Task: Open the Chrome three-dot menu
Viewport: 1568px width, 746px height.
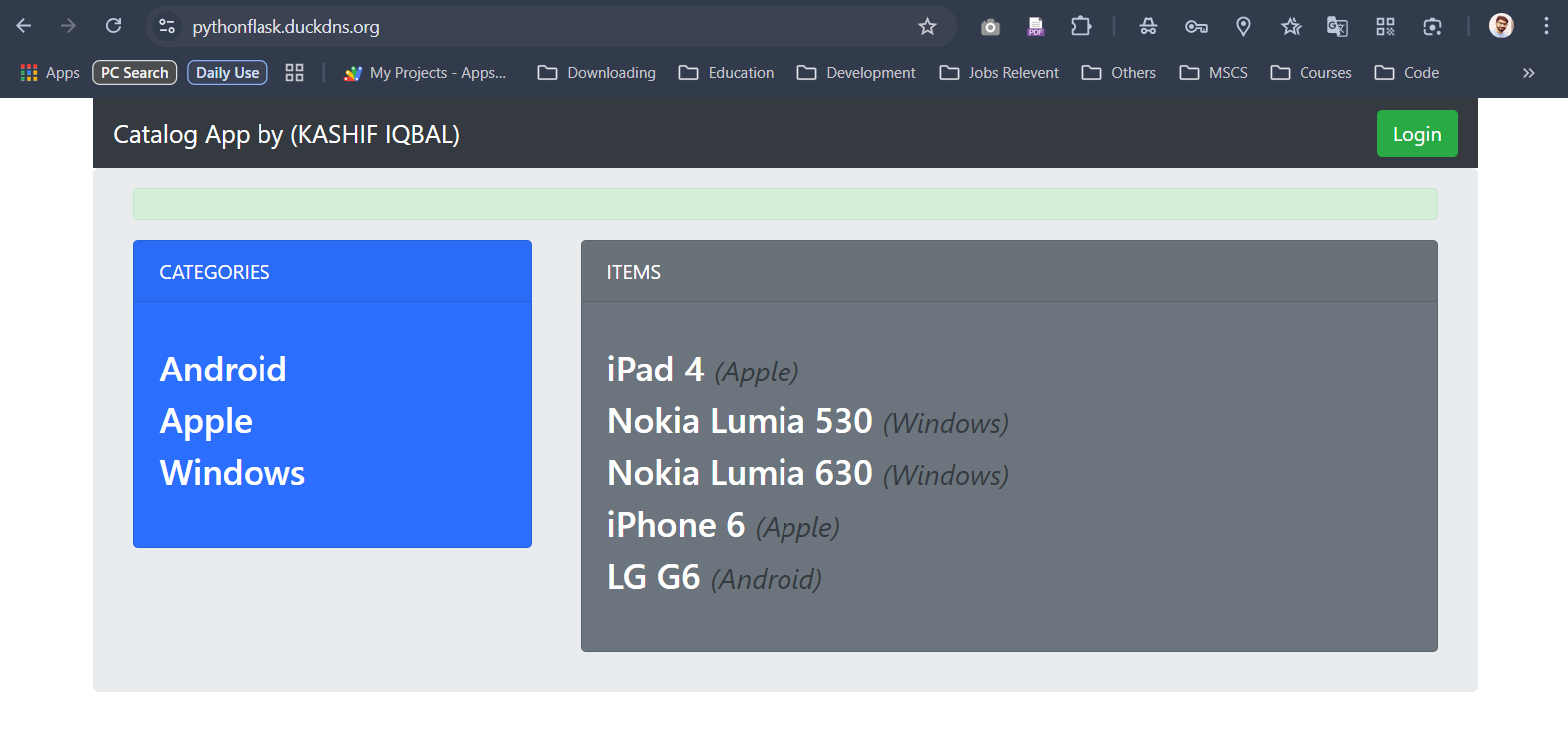Action: (1546, 26)
